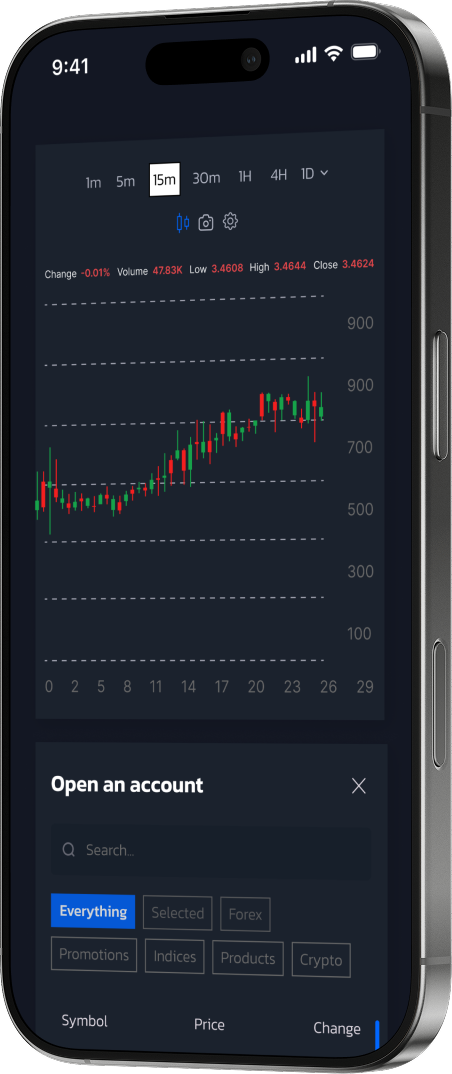Click the 29 time axis label
Image resolution: width=452 pixels, height=1074 pixels.
[x=365, y=687]
